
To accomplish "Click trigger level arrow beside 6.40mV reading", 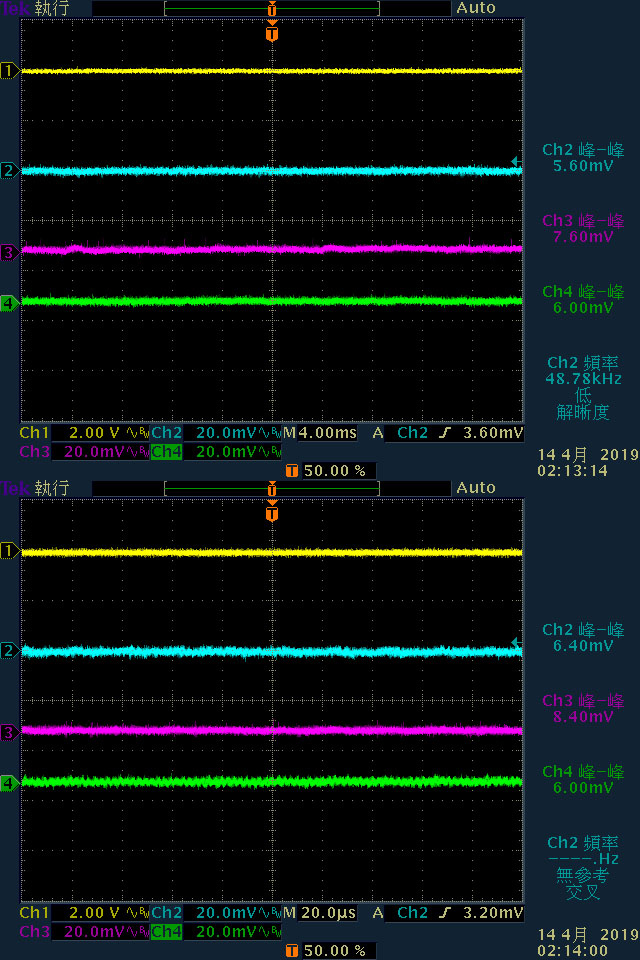I will click(516, 642).
